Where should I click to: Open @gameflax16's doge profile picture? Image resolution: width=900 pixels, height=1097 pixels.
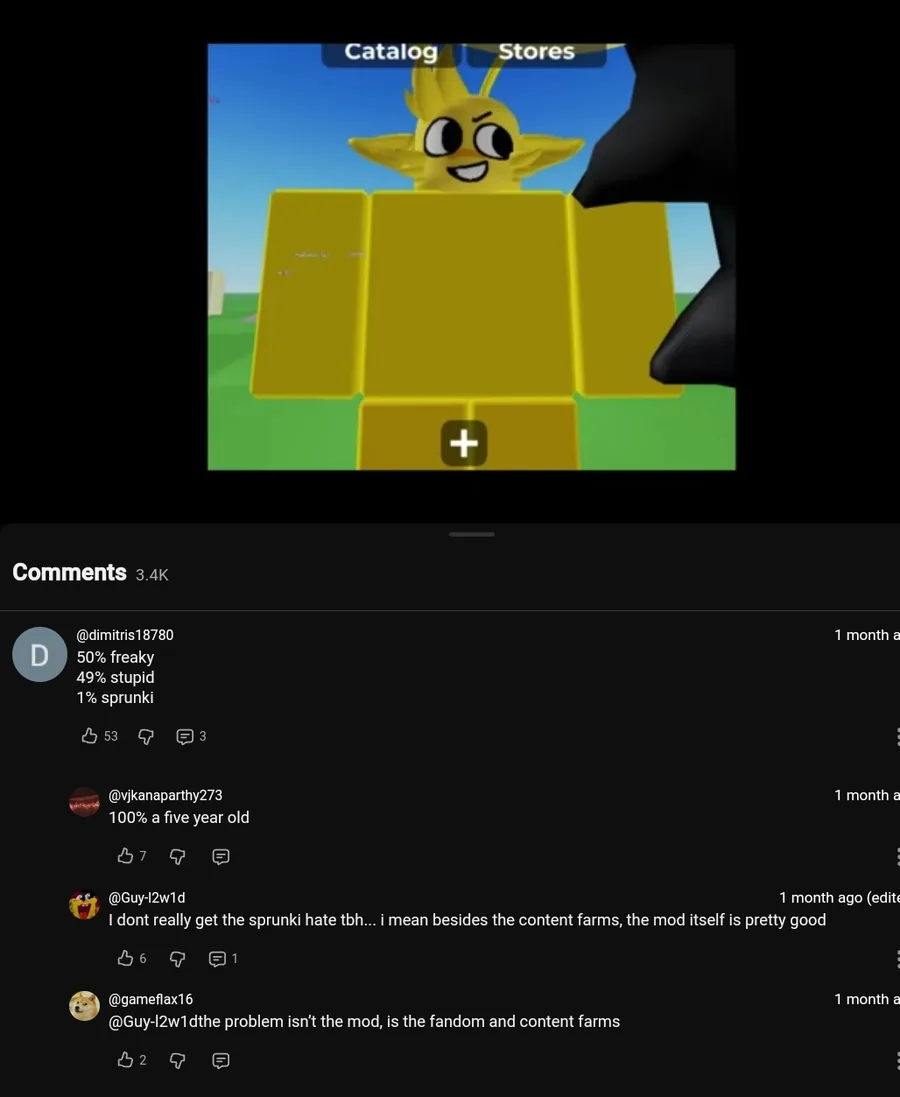(x=84, y=1006)
